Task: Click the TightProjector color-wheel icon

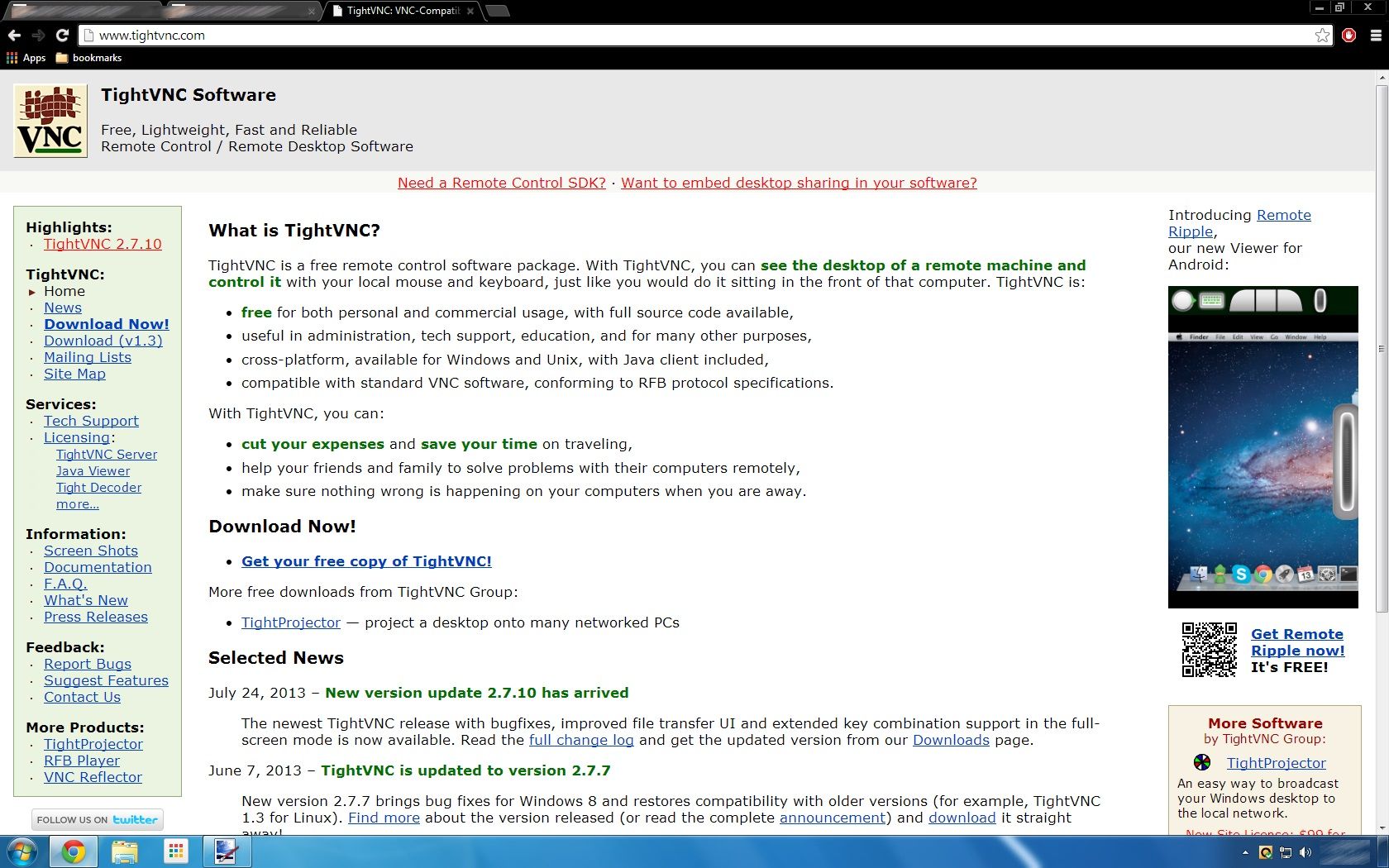Action: point(1200,762)
